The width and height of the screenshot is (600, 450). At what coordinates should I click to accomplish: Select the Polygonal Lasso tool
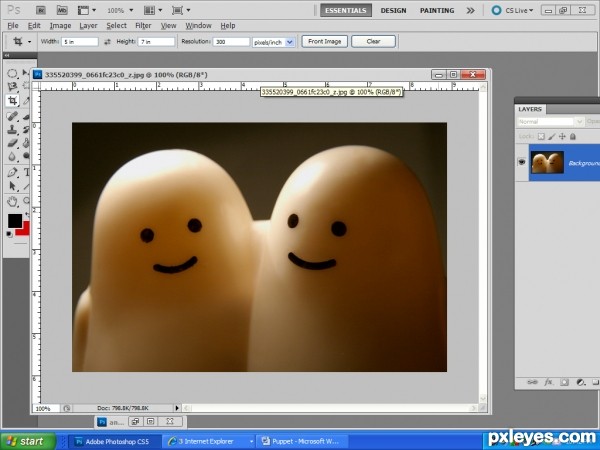[x=12, y=86]
